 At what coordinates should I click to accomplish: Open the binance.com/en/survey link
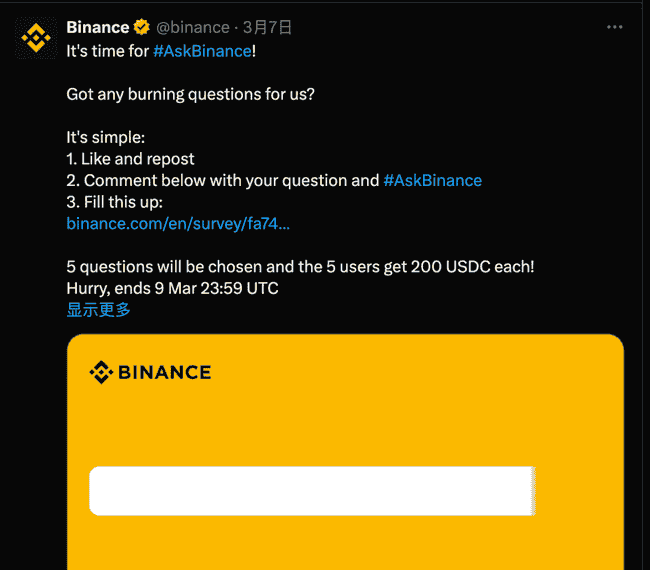point(178,224)
